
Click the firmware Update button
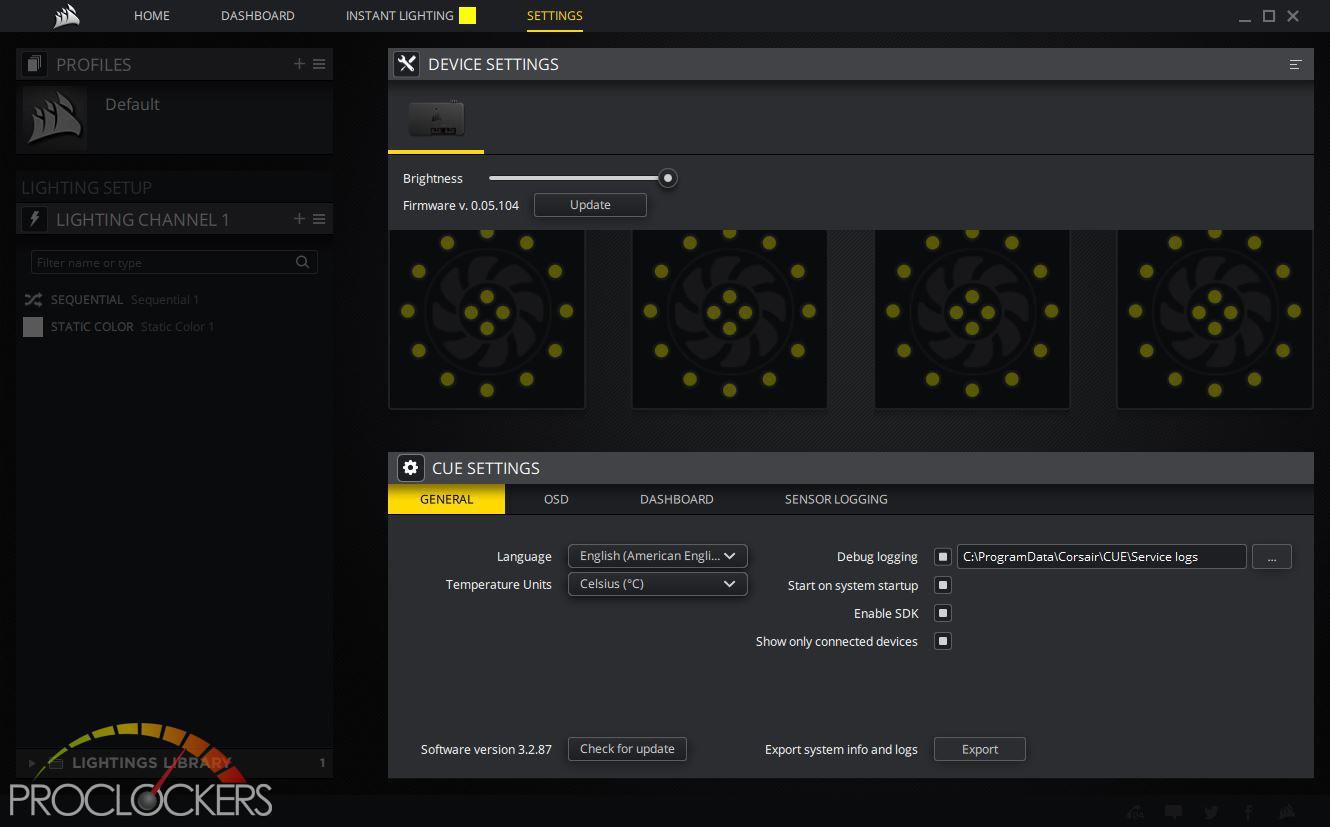pyautogui.click(x=590, y=204)
